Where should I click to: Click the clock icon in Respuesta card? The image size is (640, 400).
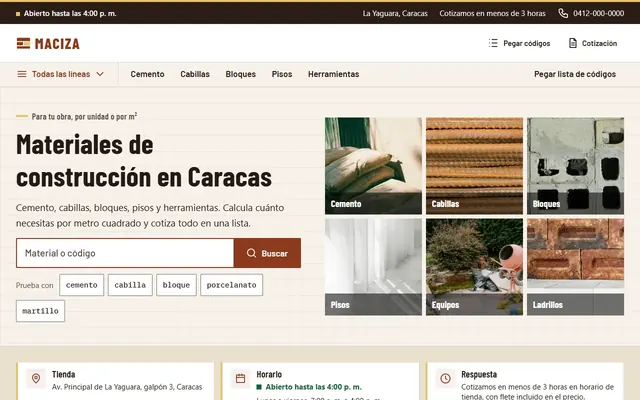pos(445,378)
